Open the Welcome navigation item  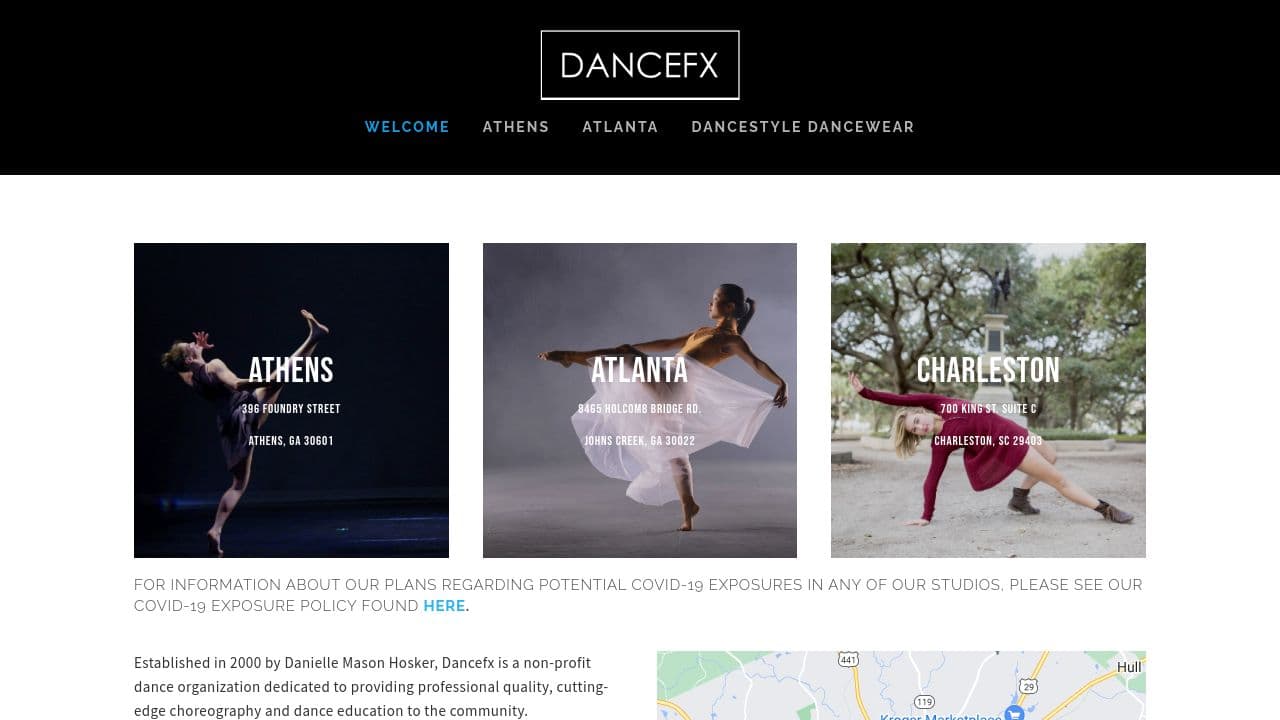point(407,127)
